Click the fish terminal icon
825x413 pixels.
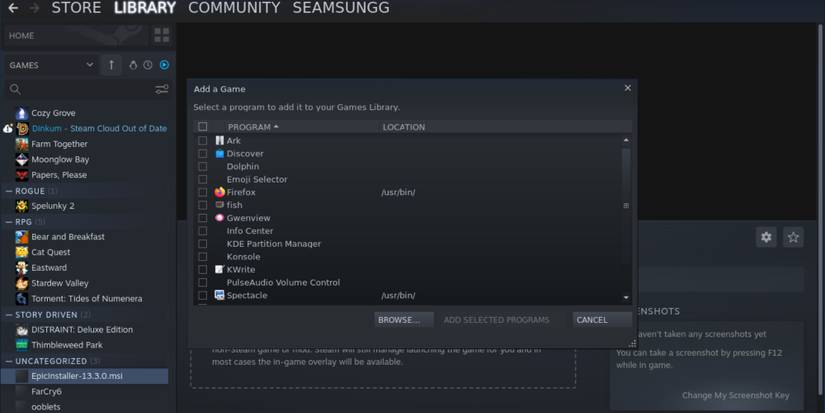pyautogui.click(x=219, y=205)
